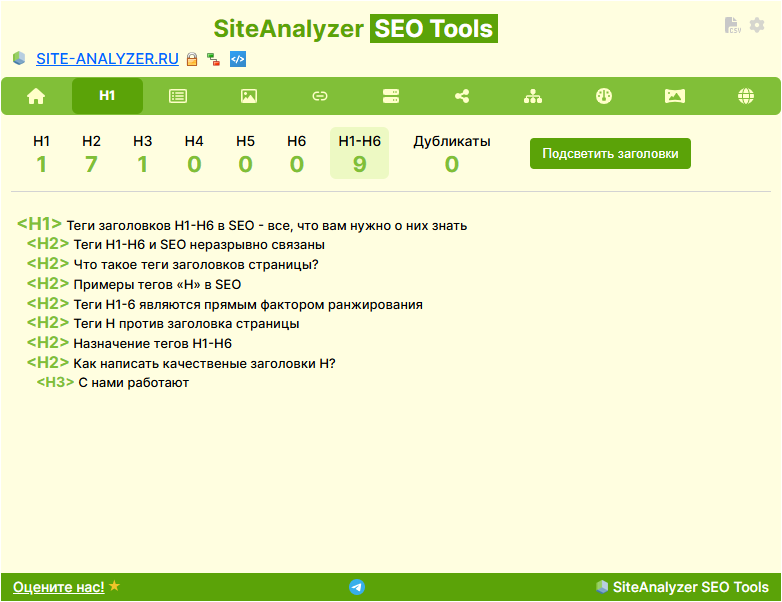782x602 pixels.
Task: Export results to CSV icon
Action: [732, 25]
